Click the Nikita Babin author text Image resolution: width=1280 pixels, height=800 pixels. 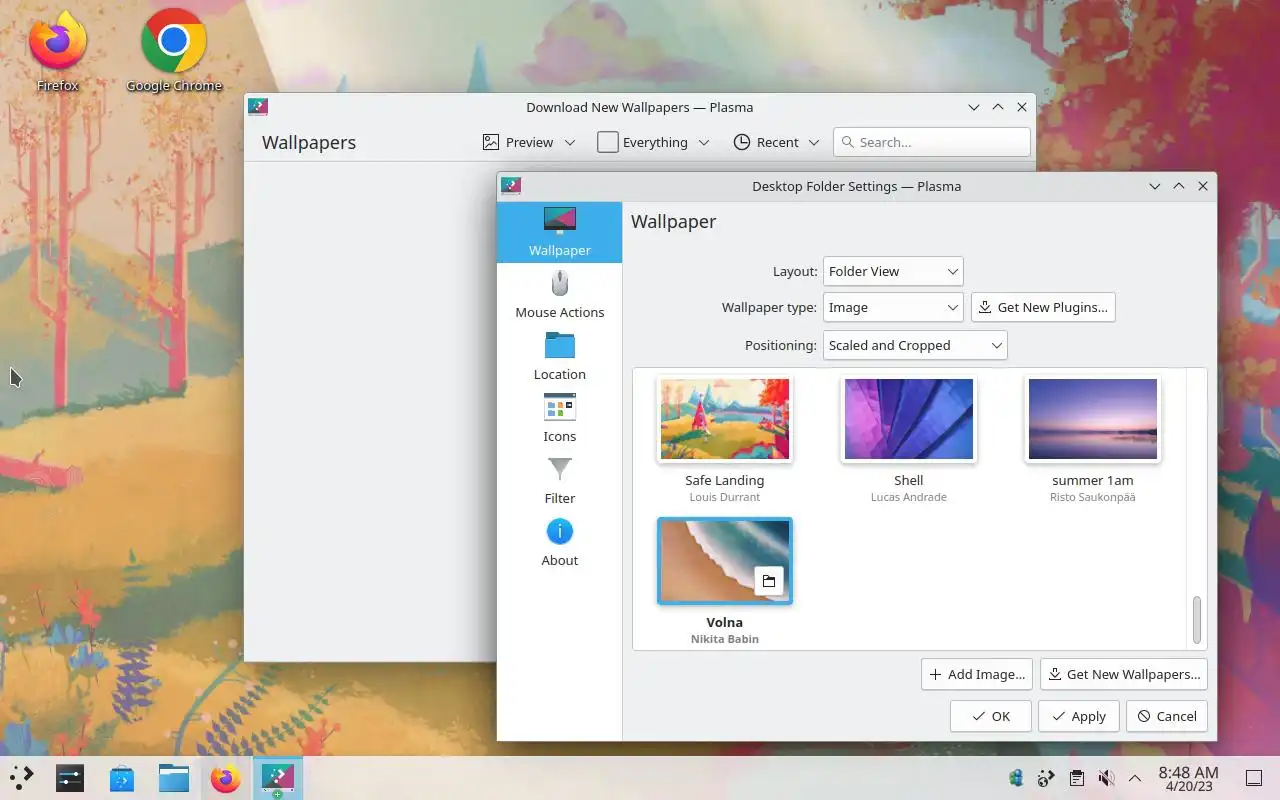pos(725,639)
